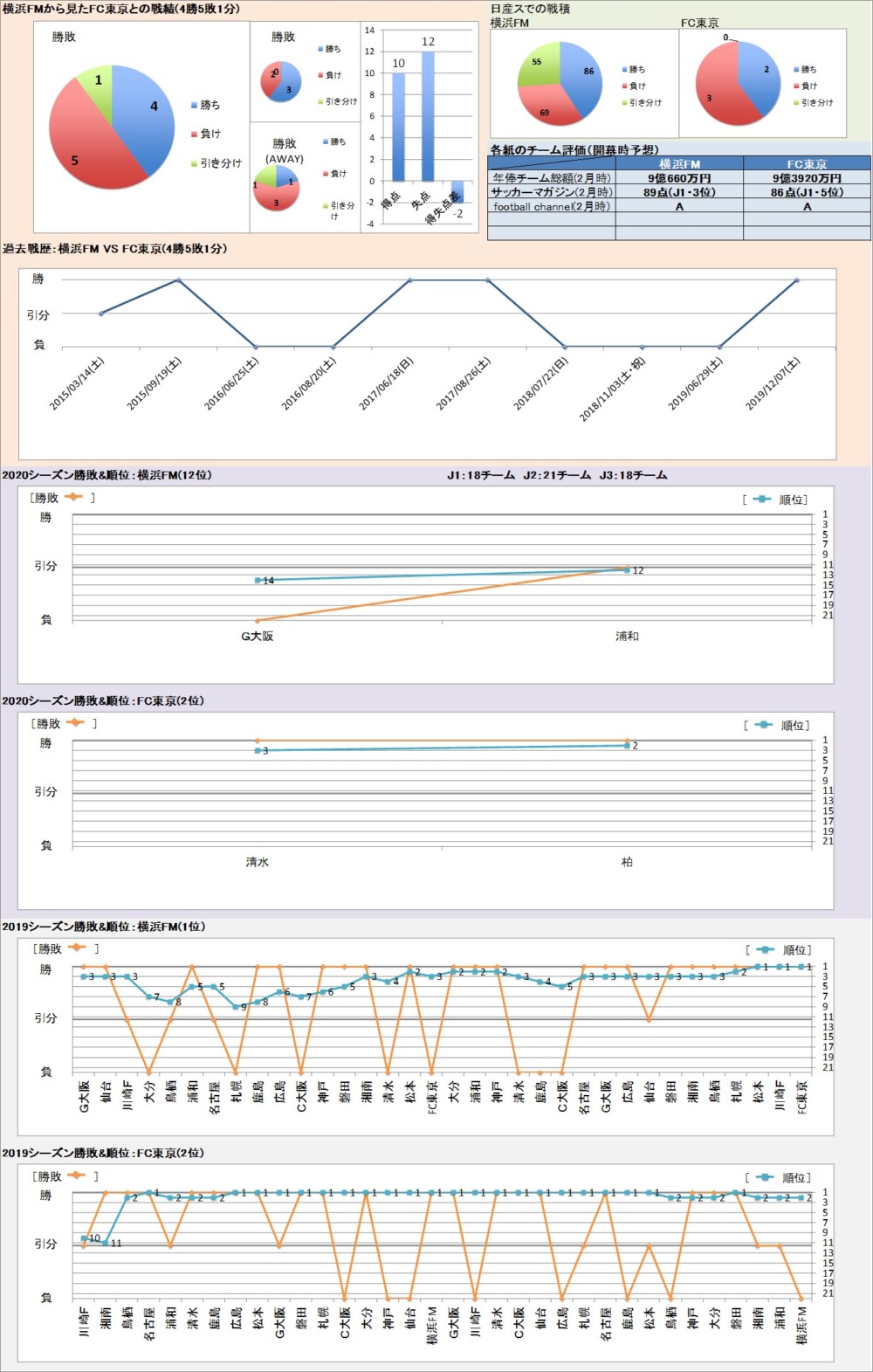Image resolution: width=873 pixels, height=1372 pixels.
Task: Click the '柏' label in the 2020 FC東京 chart
Action: tap(627, 862)
